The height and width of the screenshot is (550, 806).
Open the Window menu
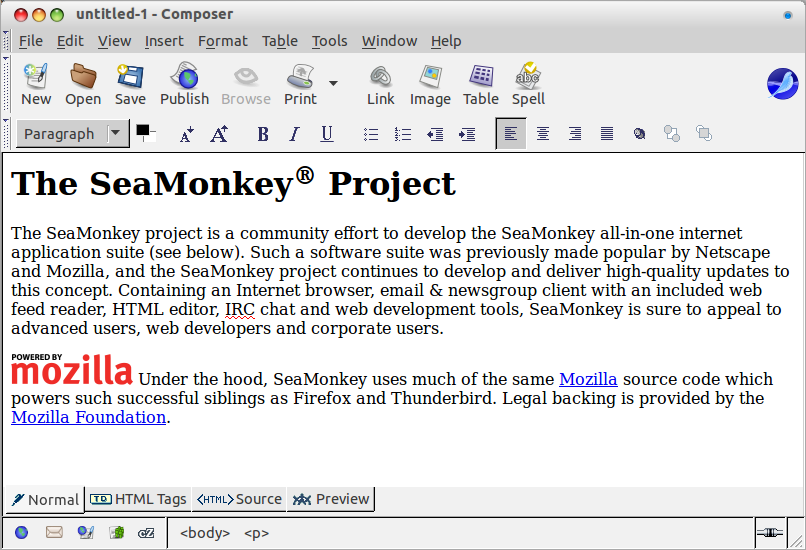point(389,41)
